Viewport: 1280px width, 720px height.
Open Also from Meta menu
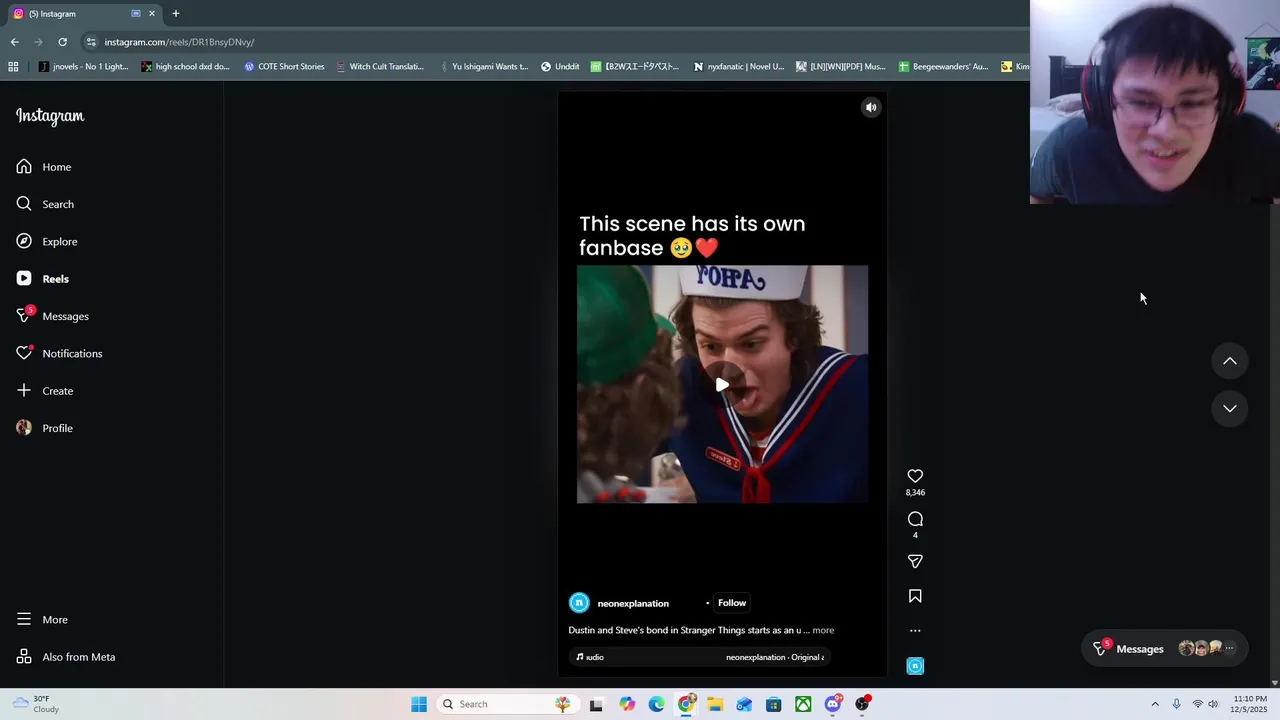[x=66, y=657]
